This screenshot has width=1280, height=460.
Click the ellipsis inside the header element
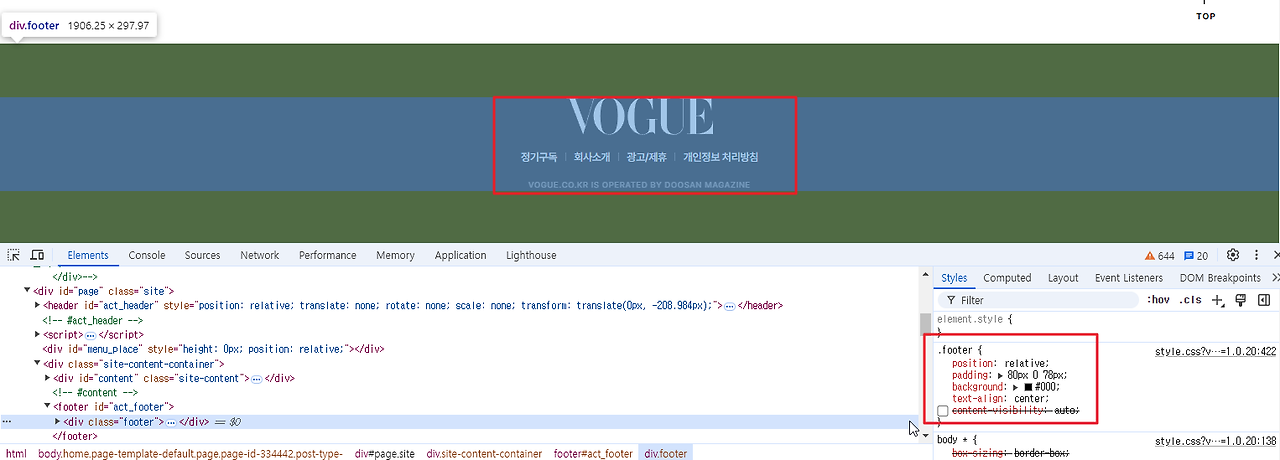coord(730,306)
